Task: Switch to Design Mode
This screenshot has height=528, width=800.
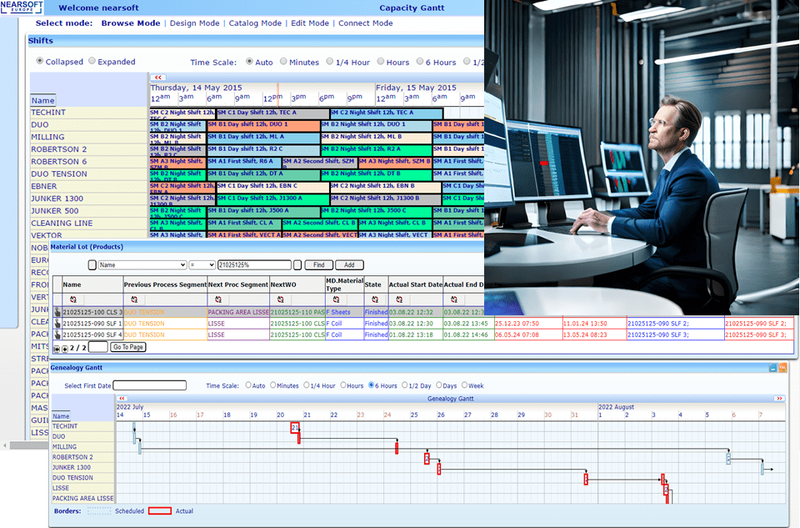Action: 194,23
